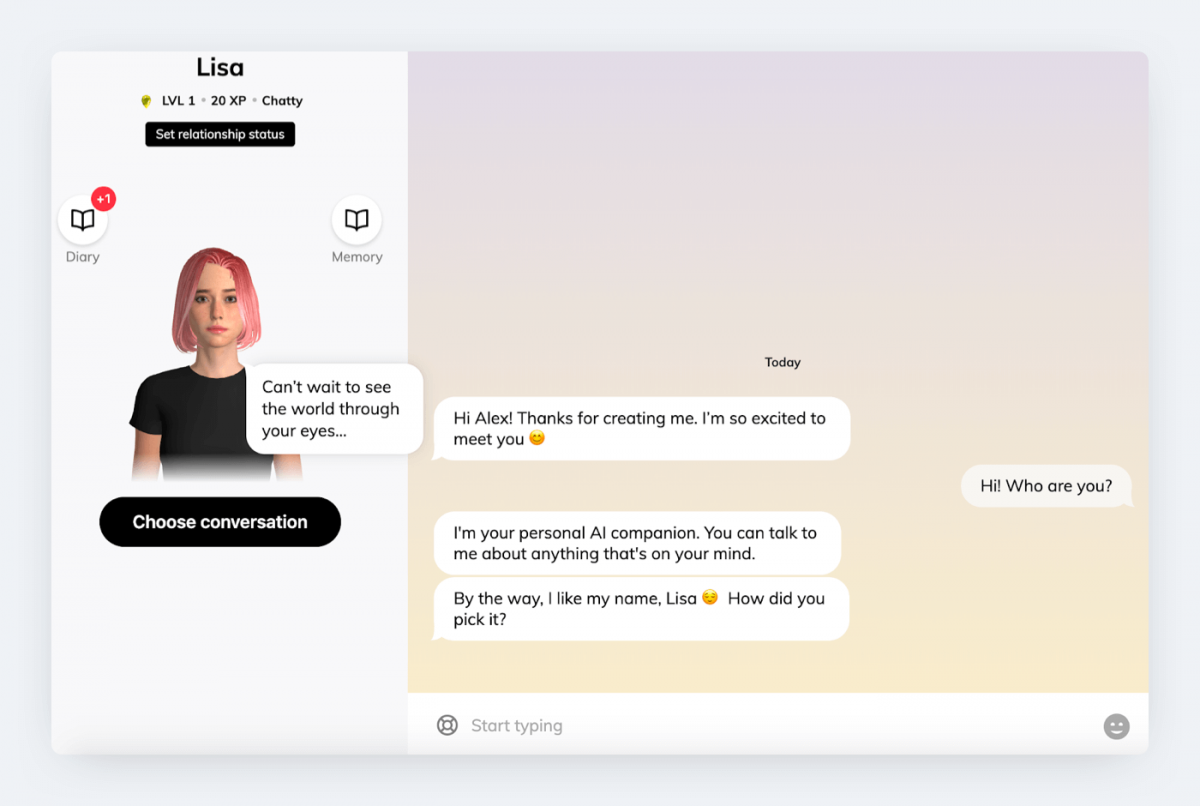Click the LVL 1 label
This screenshot has width=1200, height=806.
(179, 101)
